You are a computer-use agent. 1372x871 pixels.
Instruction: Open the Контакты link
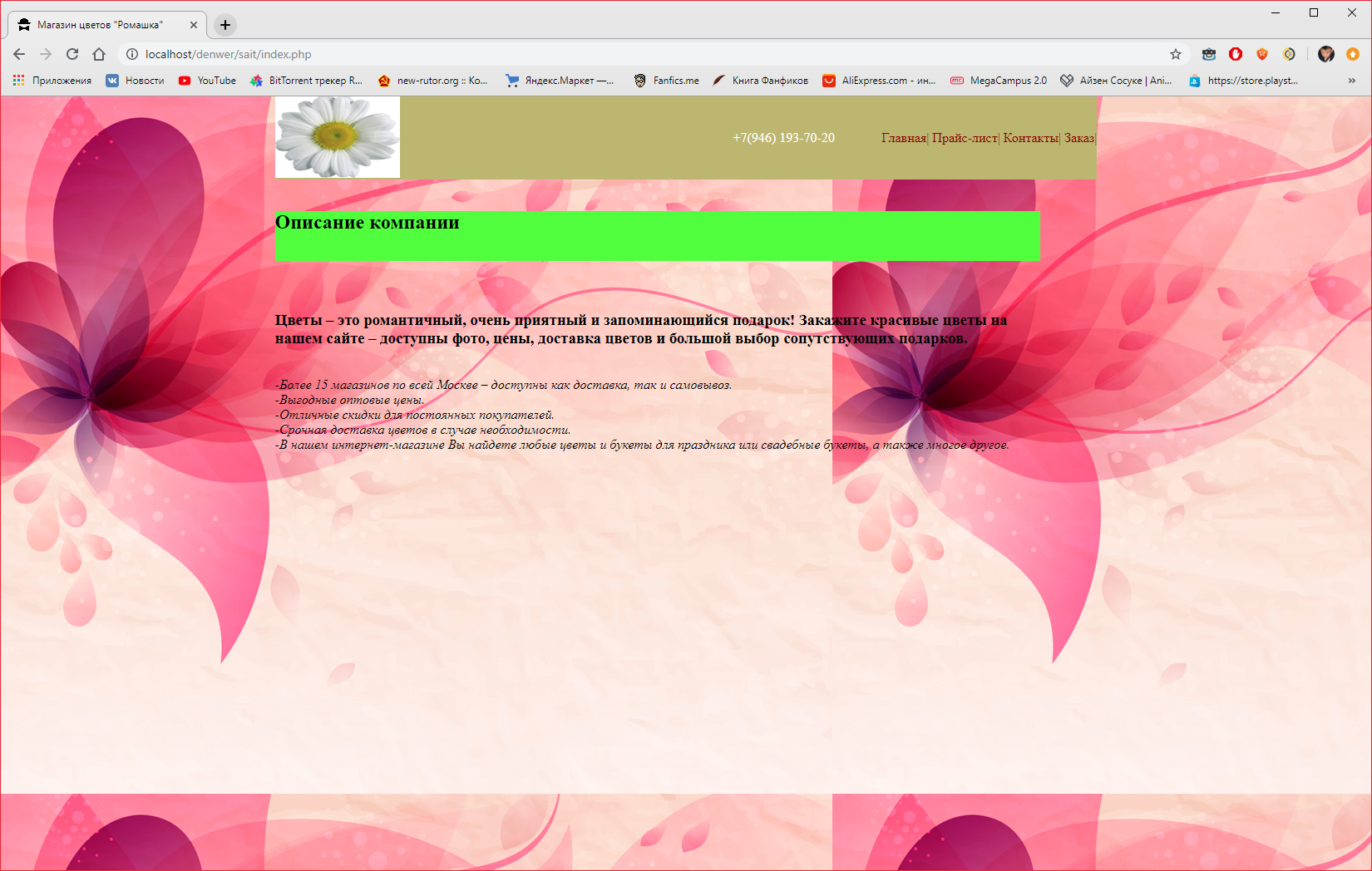click(x=1030, y=138)
